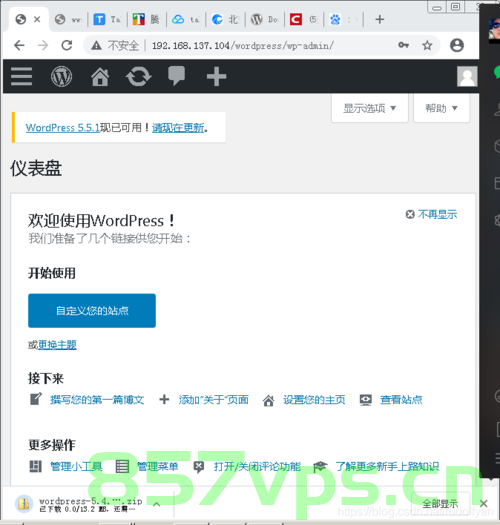Switch to the red C CSDN tab

click(x=296, y=19)
